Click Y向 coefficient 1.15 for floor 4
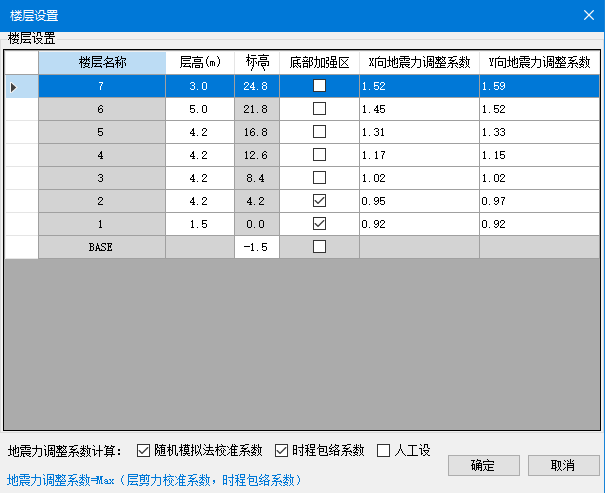The width and height of the screenshot is (605, 493). [x=539, y=155]
